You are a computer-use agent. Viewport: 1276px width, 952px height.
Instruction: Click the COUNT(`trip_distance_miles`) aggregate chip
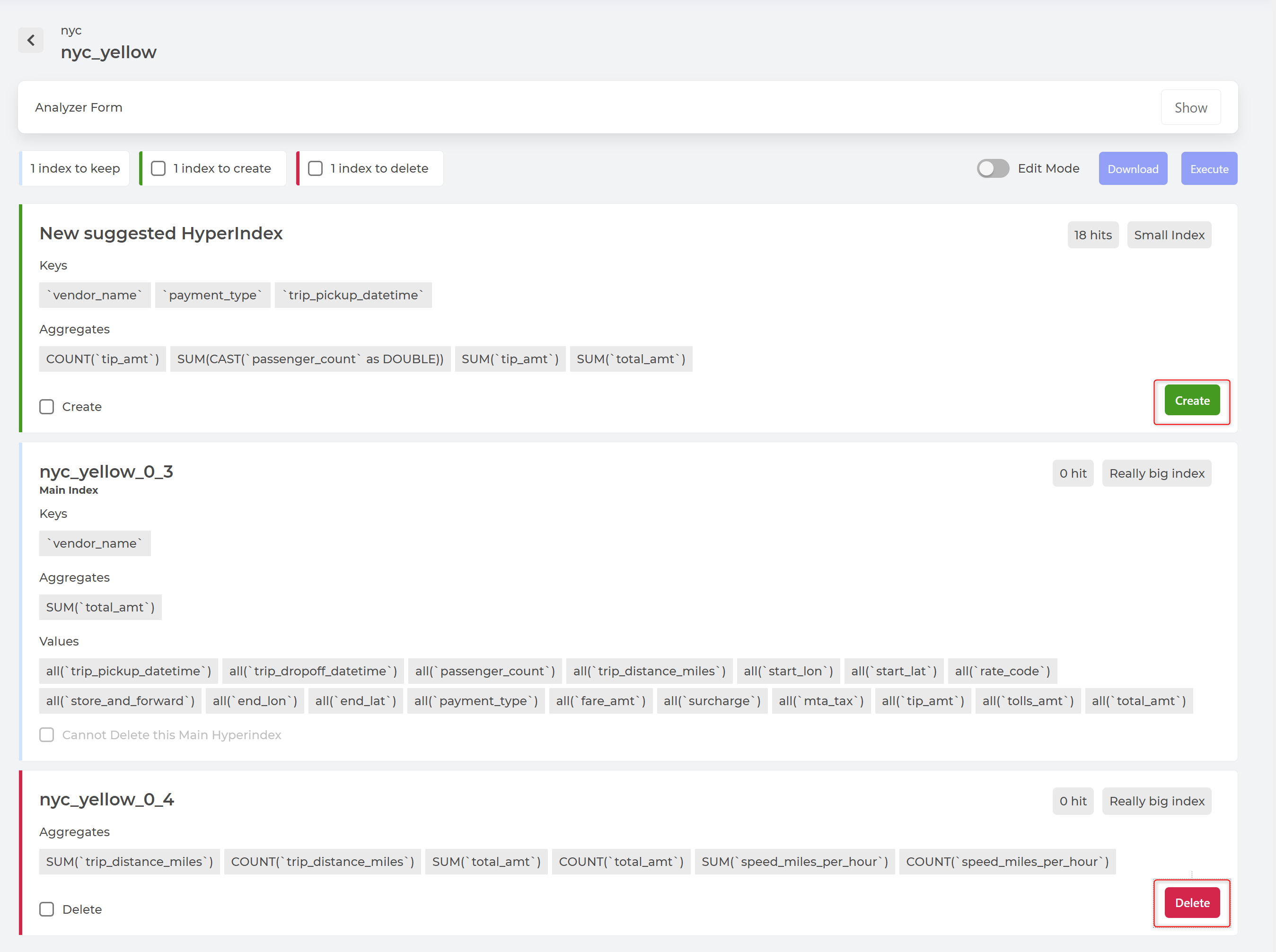coord(323,862)
